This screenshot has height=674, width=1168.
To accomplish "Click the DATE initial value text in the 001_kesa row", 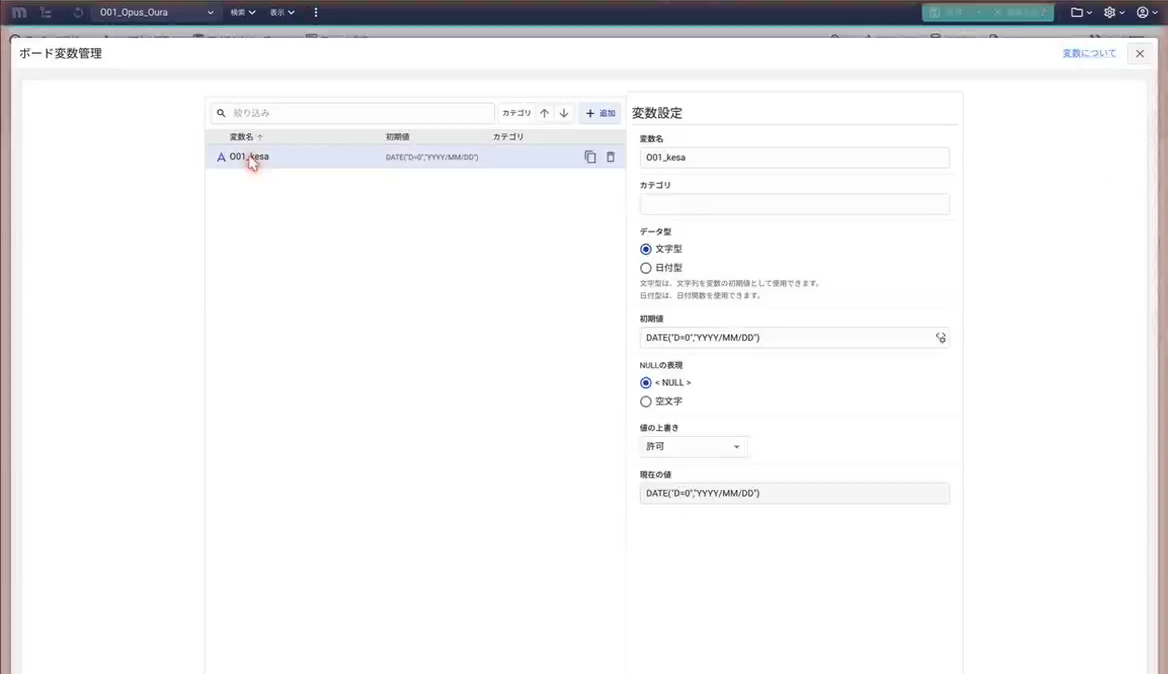I will (x=432, y=157).
